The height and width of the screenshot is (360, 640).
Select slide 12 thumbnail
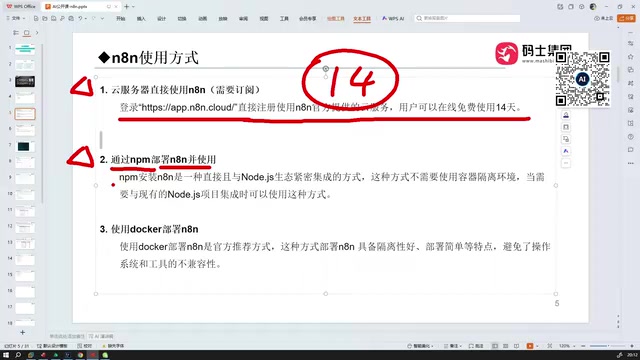click(25, 227)
